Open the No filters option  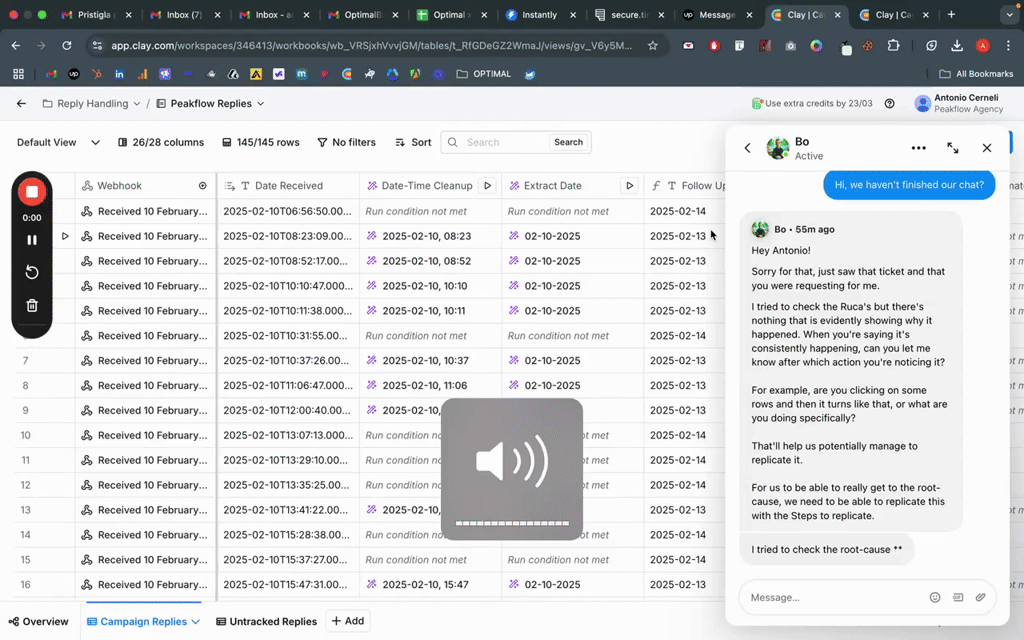346,143
